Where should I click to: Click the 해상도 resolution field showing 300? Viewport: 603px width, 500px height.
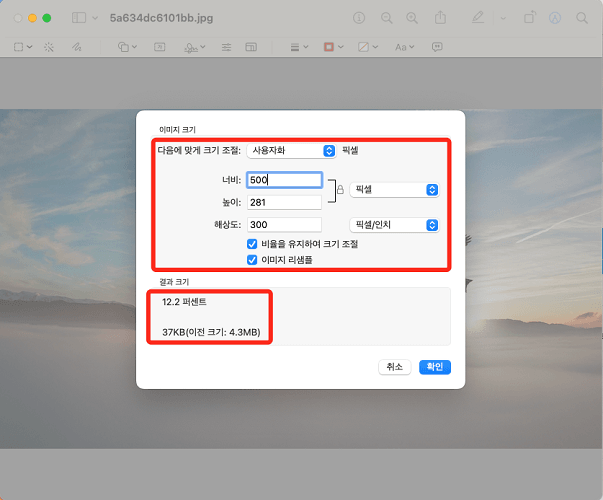tap(284, 225)
